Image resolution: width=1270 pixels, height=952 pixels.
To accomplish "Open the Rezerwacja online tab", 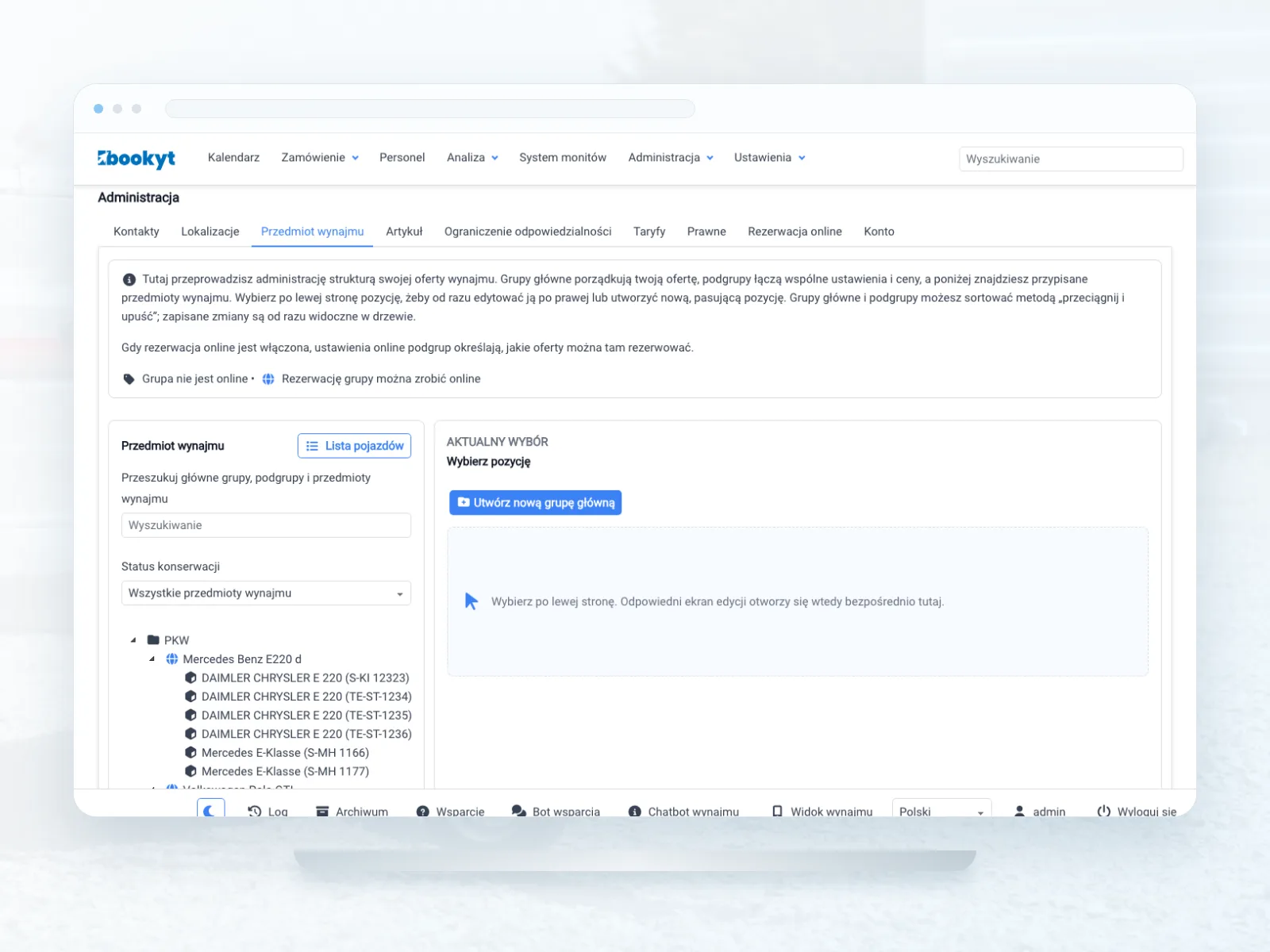I will tap(795, 232).
